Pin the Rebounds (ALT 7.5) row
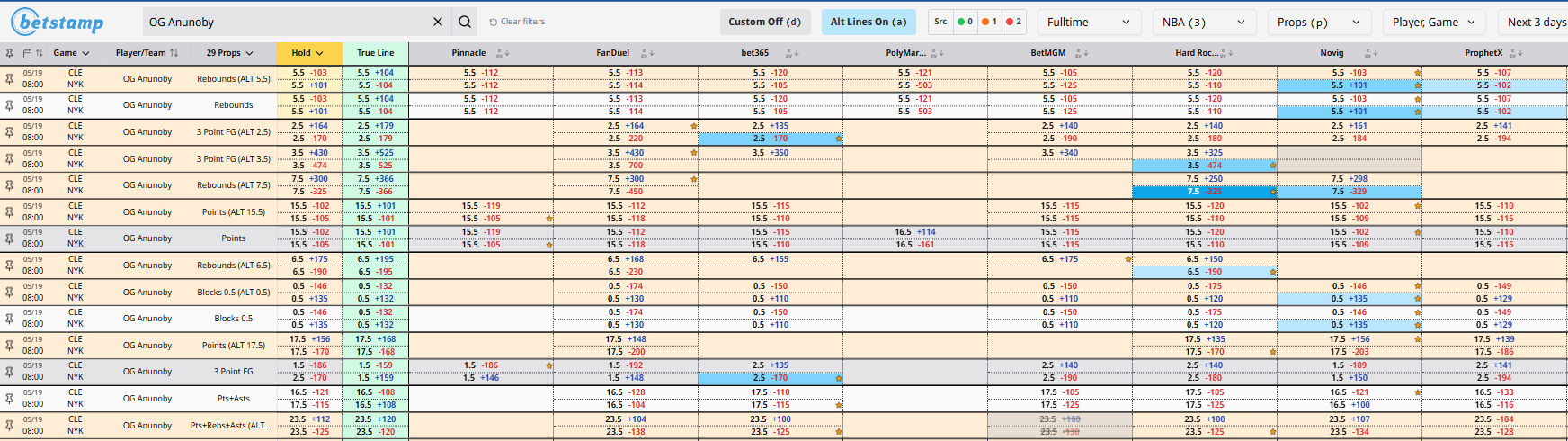Image resolution: width=1568 pixels, height=441 pixels. point(9,185)
